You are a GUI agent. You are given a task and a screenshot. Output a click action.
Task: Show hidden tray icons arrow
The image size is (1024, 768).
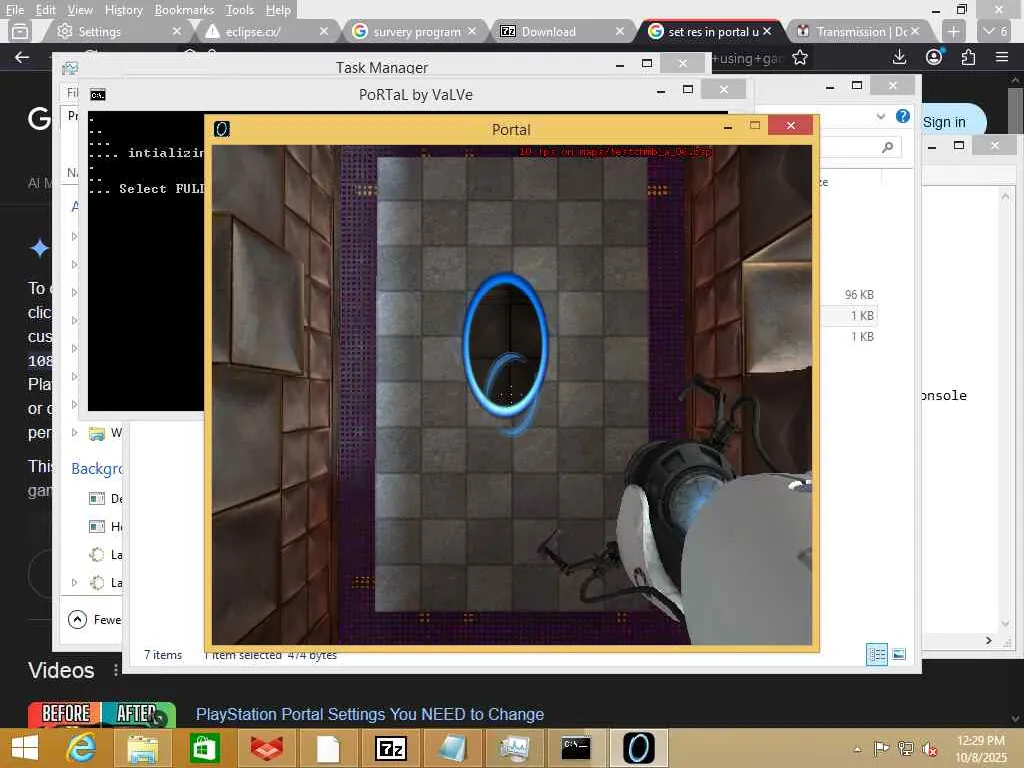tap(857, 749)
